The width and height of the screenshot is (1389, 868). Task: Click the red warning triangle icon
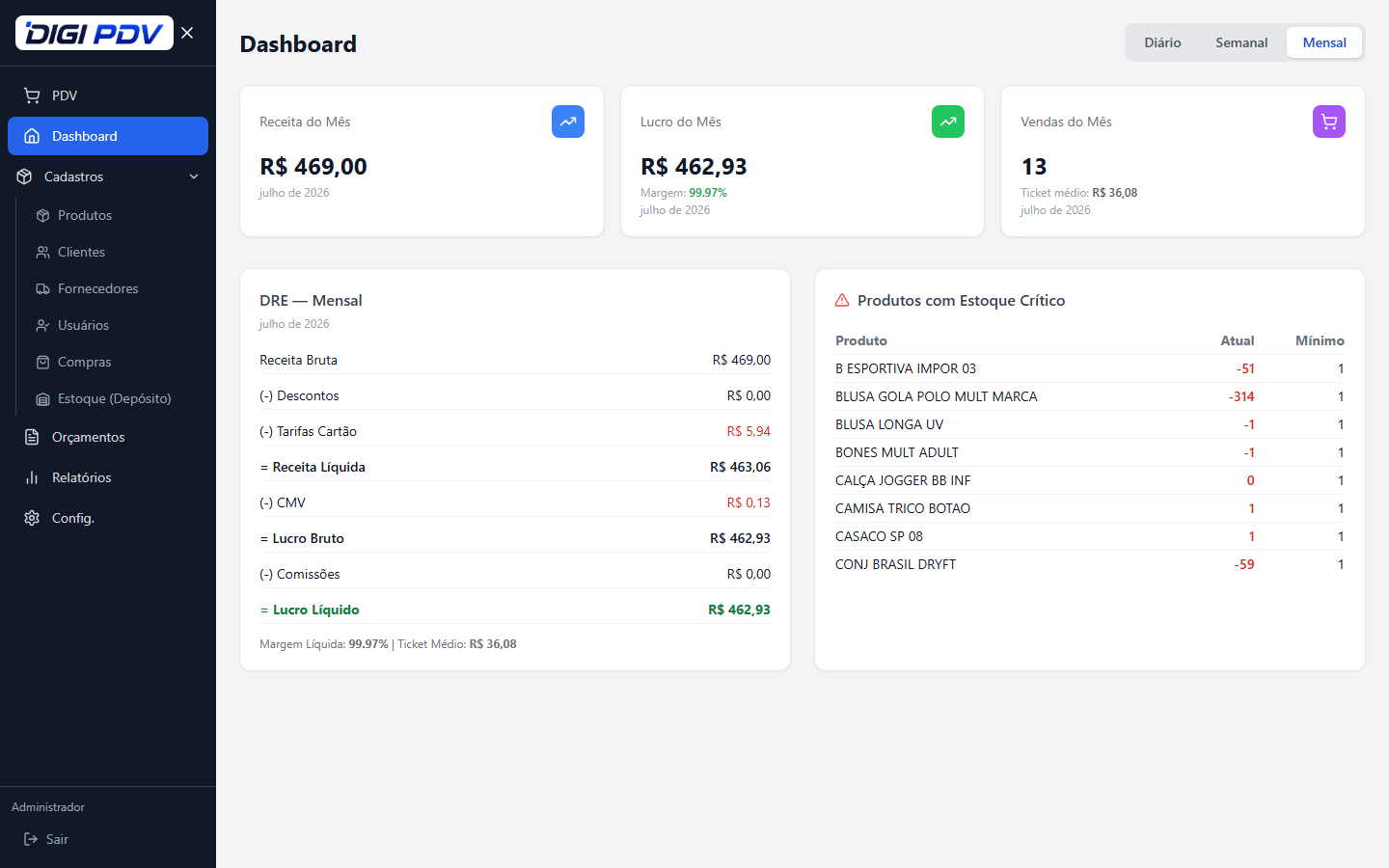point(842,300)
